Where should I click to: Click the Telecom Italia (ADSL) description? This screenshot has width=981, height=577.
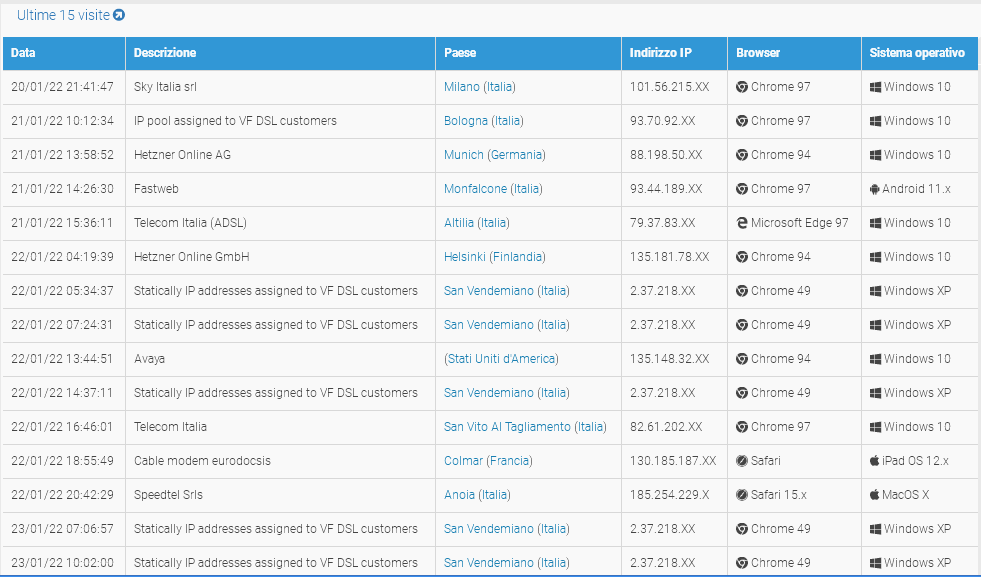pos(190,223)
